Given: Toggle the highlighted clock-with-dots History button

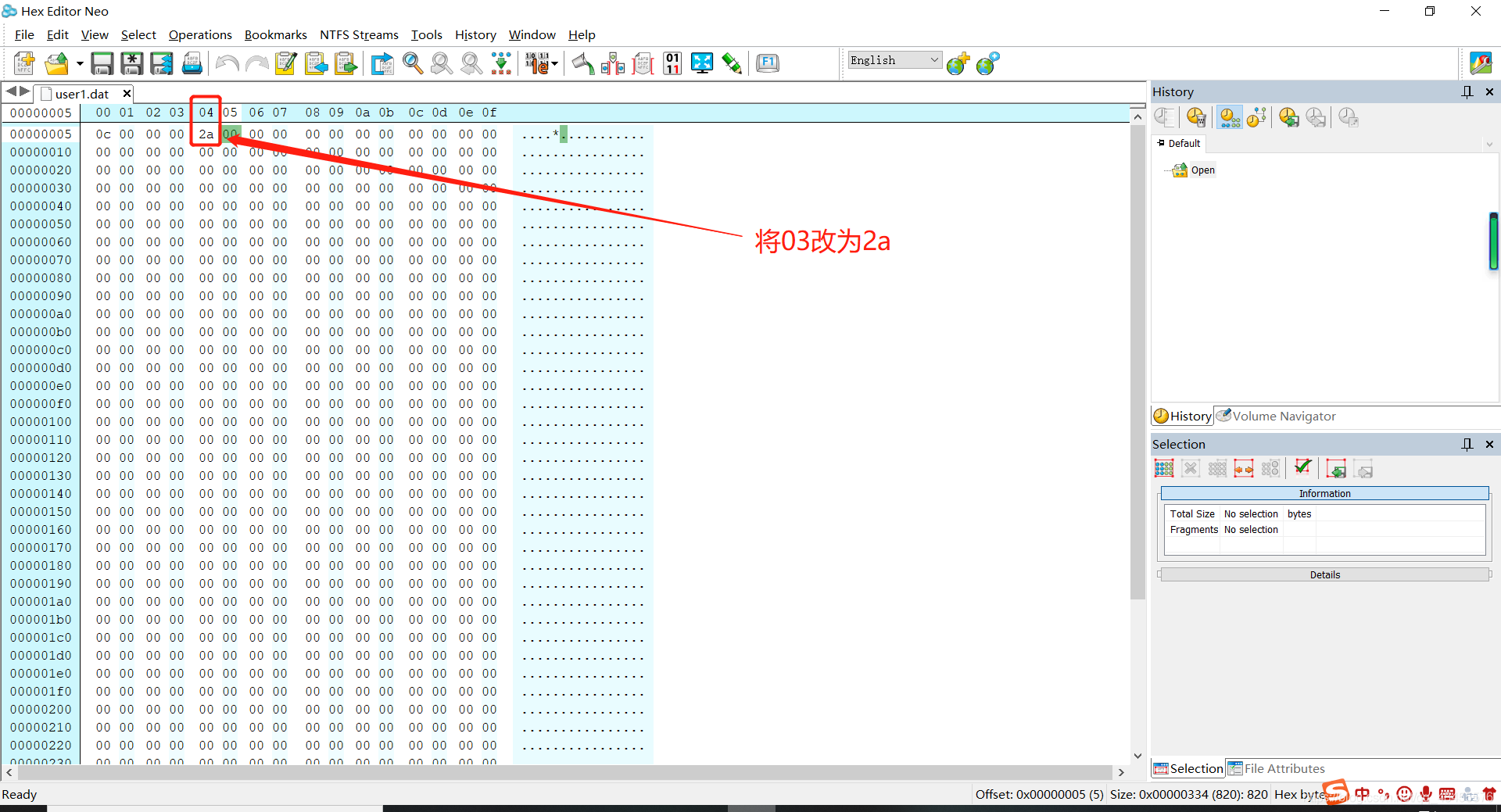Looking at the screenshot, I should (1230, 117).
